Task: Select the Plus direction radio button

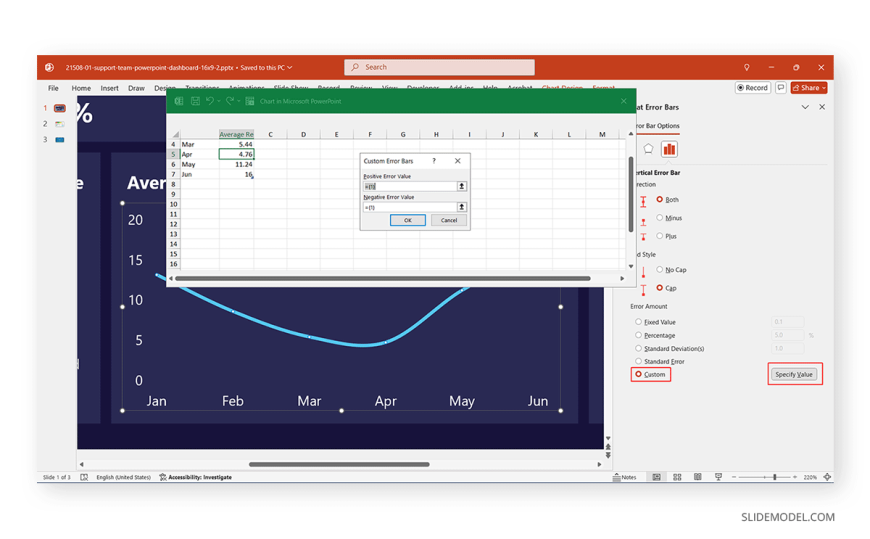Action: coord(660,236)
